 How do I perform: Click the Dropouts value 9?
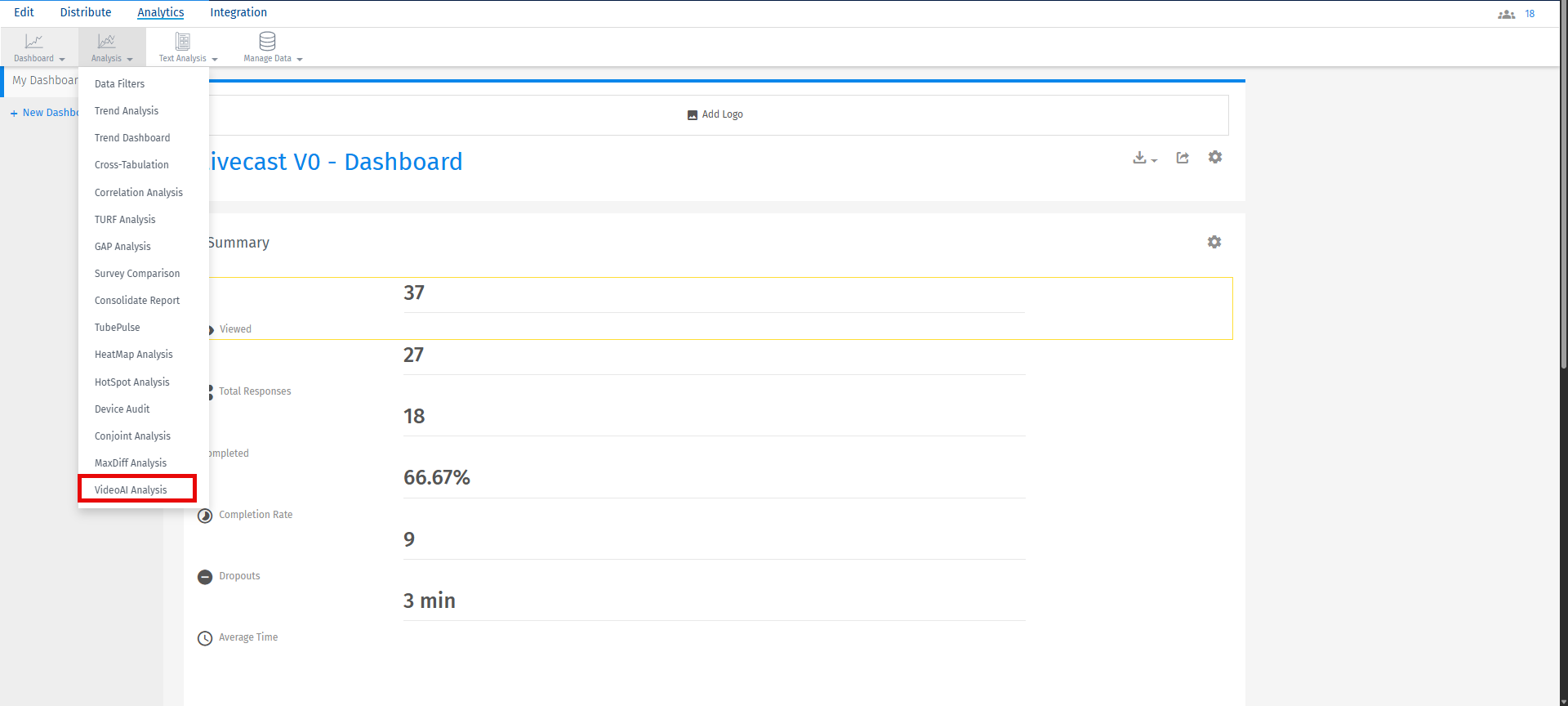point(409,539)
